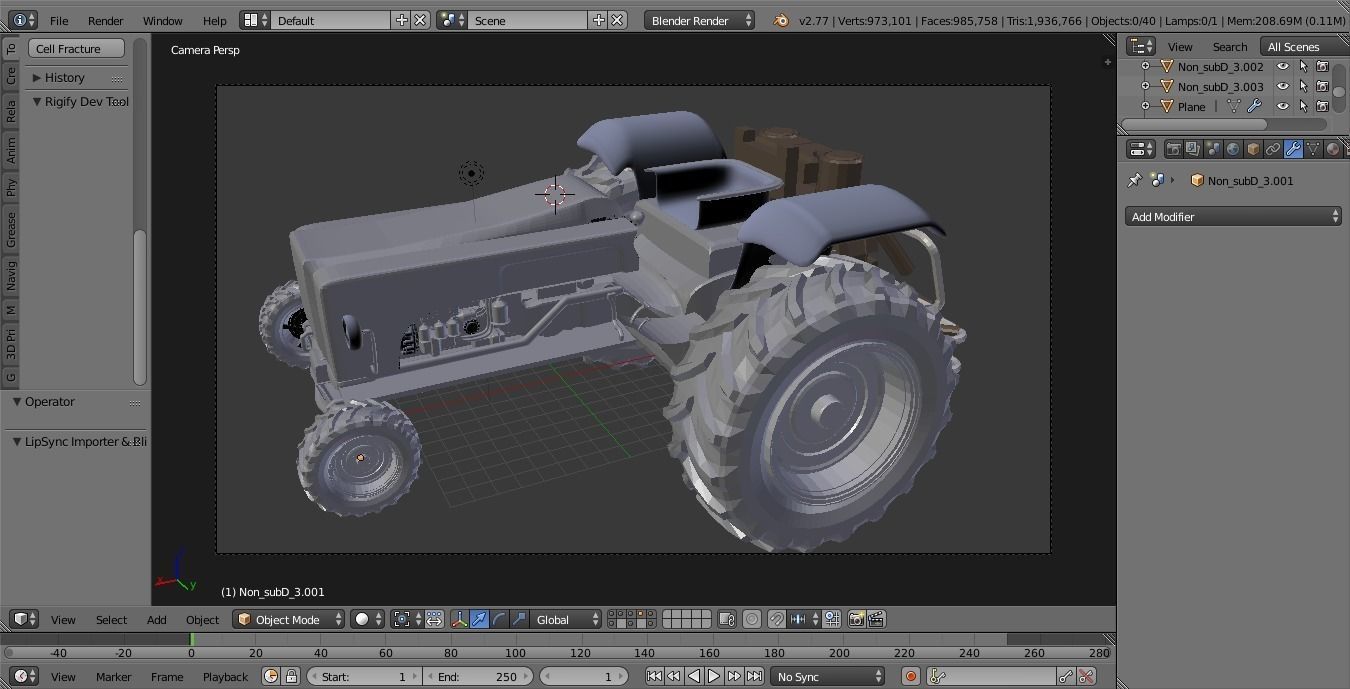Screen dimensions: 1350x689
Task: Open the Render Layers properties tab
Action: (1193, 149)
